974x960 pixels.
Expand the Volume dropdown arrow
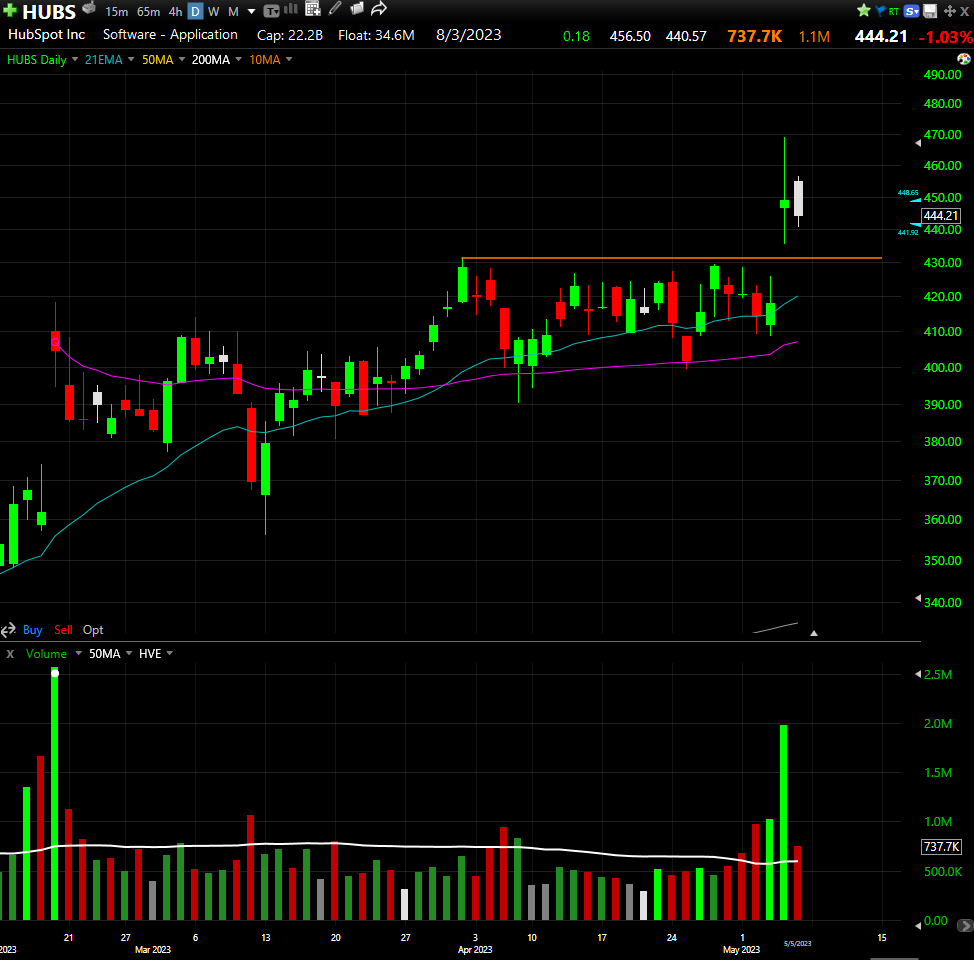pos(78,654)
